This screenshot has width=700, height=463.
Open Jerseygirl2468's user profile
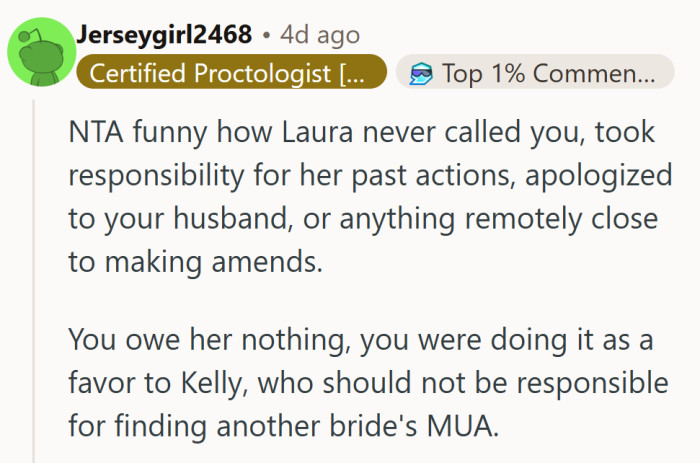click(x=164, y=35)
